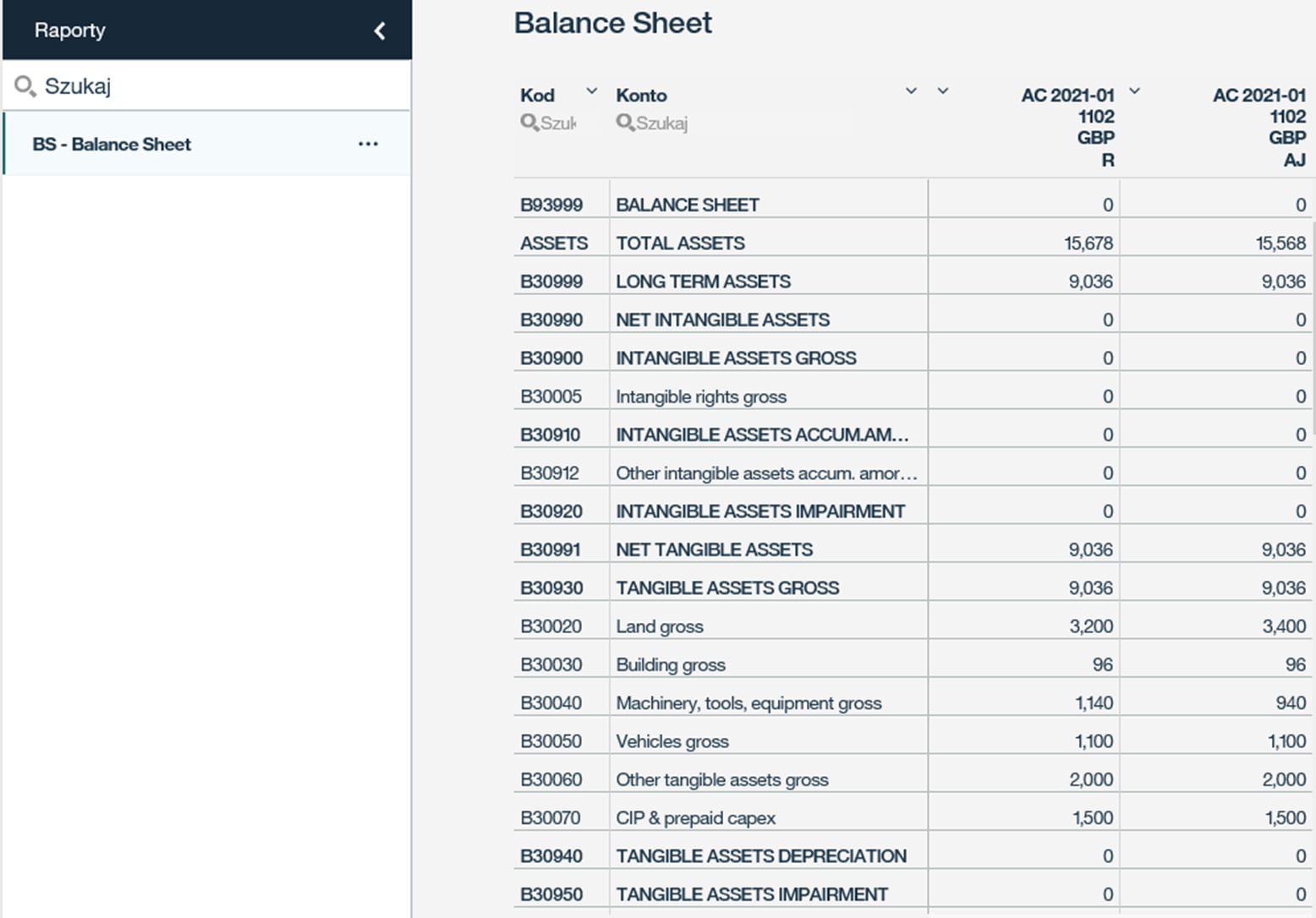The width and height of the screenshot is (1316, 918).
Task: Select the BS - Balance Sheet report
Action: pyautogui.click(x=112, y=145)
